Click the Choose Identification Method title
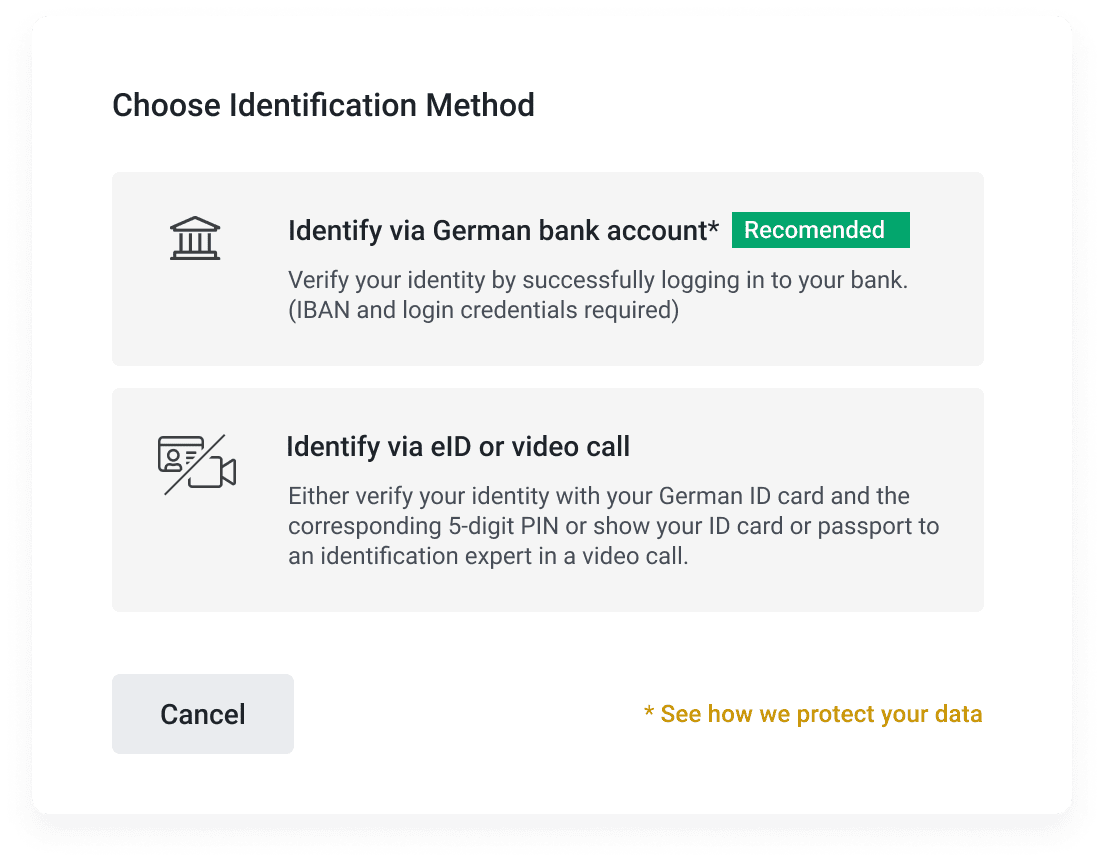Screen dimensions: 1104x862 323,105
